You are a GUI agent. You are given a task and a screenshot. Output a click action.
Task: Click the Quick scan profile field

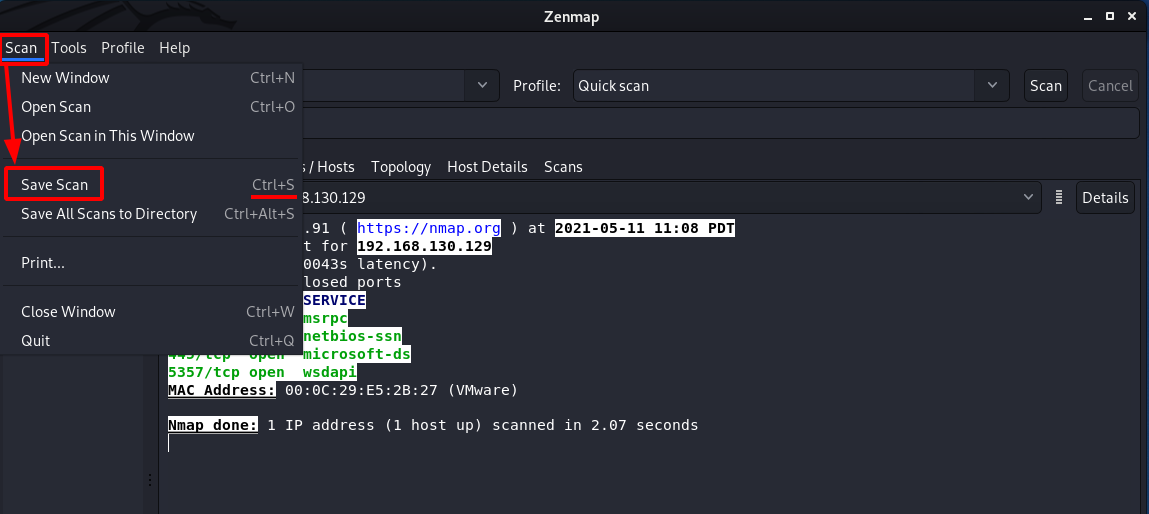[x=775, y=86]
